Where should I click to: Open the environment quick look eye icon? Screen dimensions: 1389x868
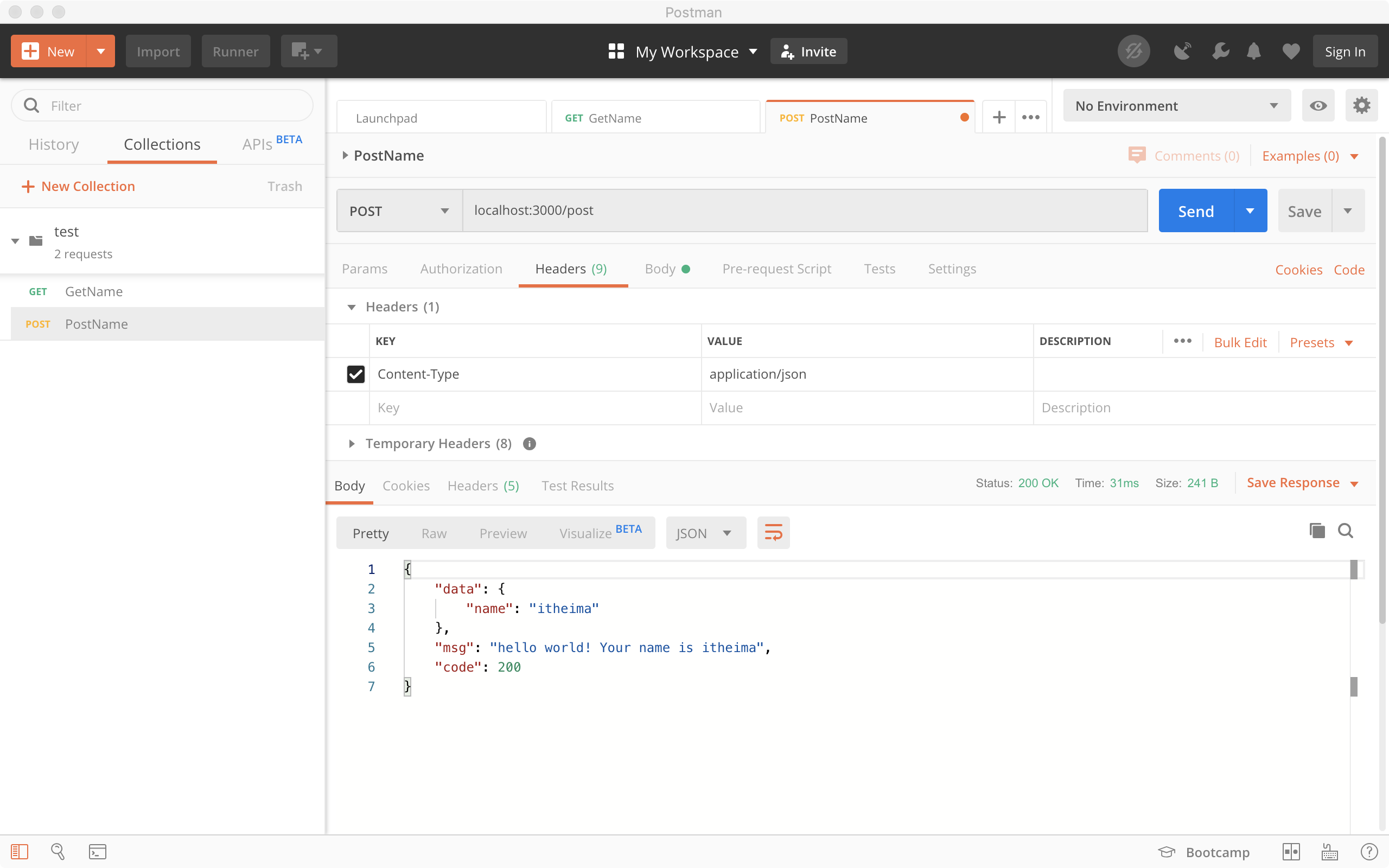pyautogui.click(x=1318, y=106)
